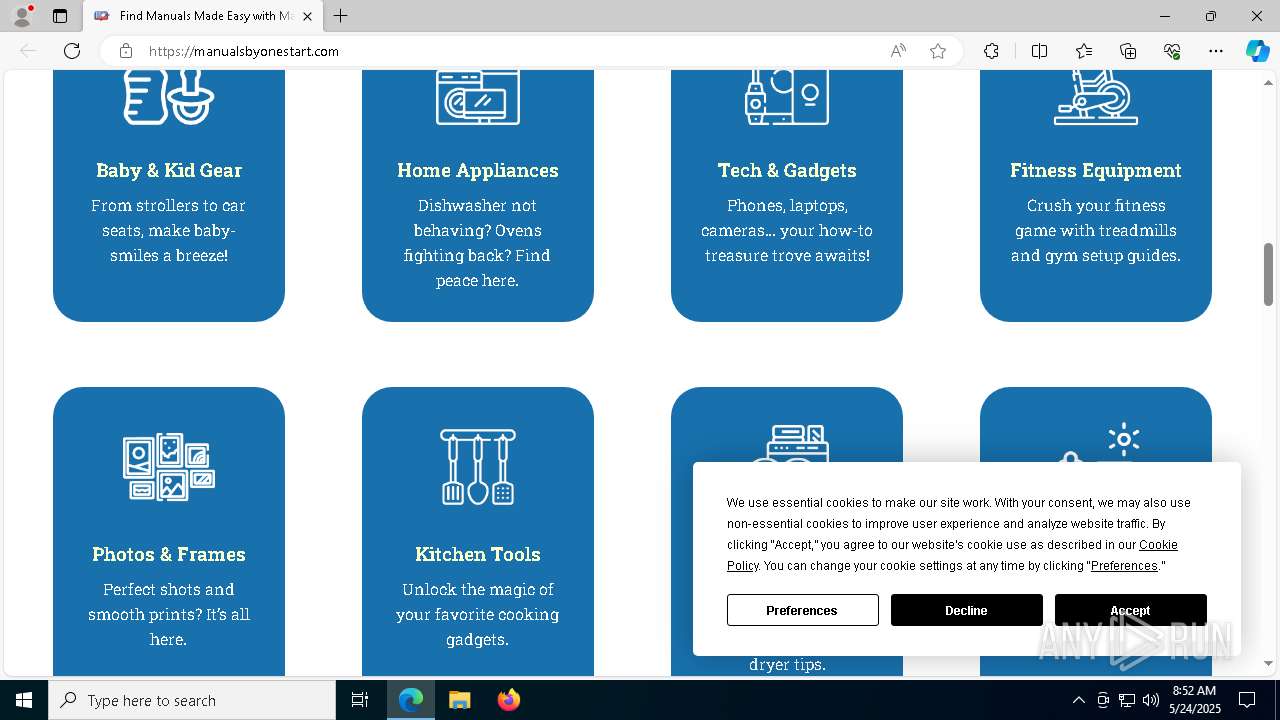This screenshot has height=720, width=1280.
Task: Open Baby & Kid Gear heading
Action: click(x=168, y=170)
